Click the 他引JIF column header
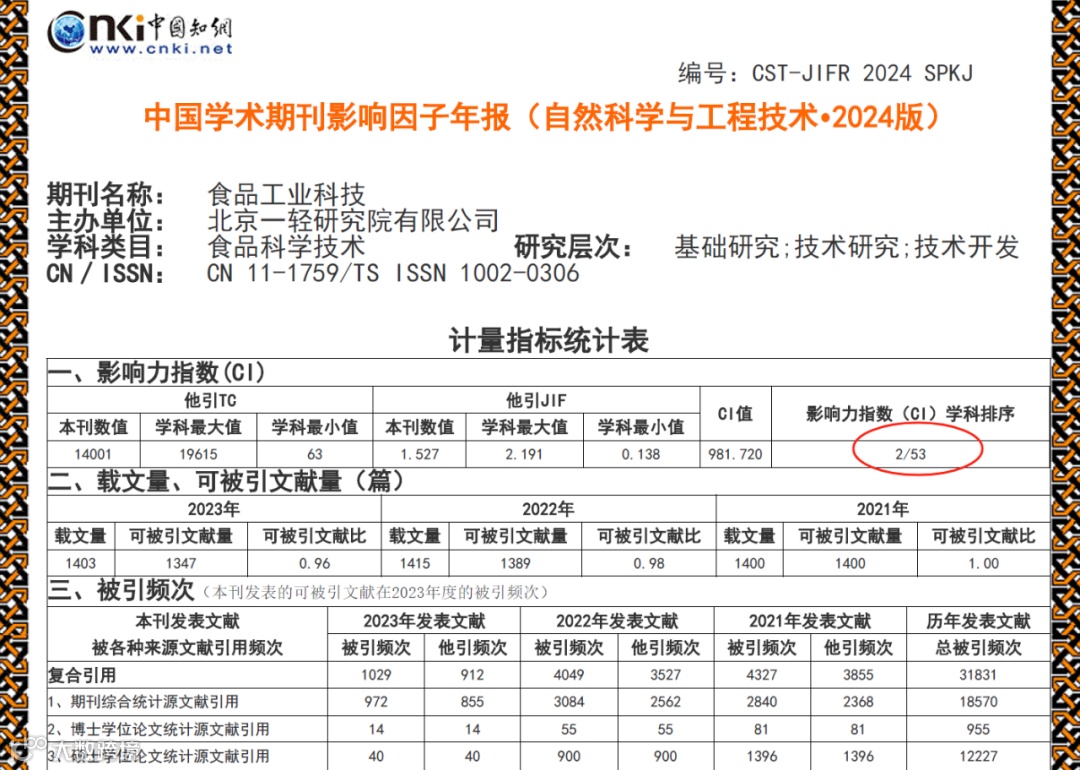Screen dimensions: 1080x770 (x=536, y=400)
